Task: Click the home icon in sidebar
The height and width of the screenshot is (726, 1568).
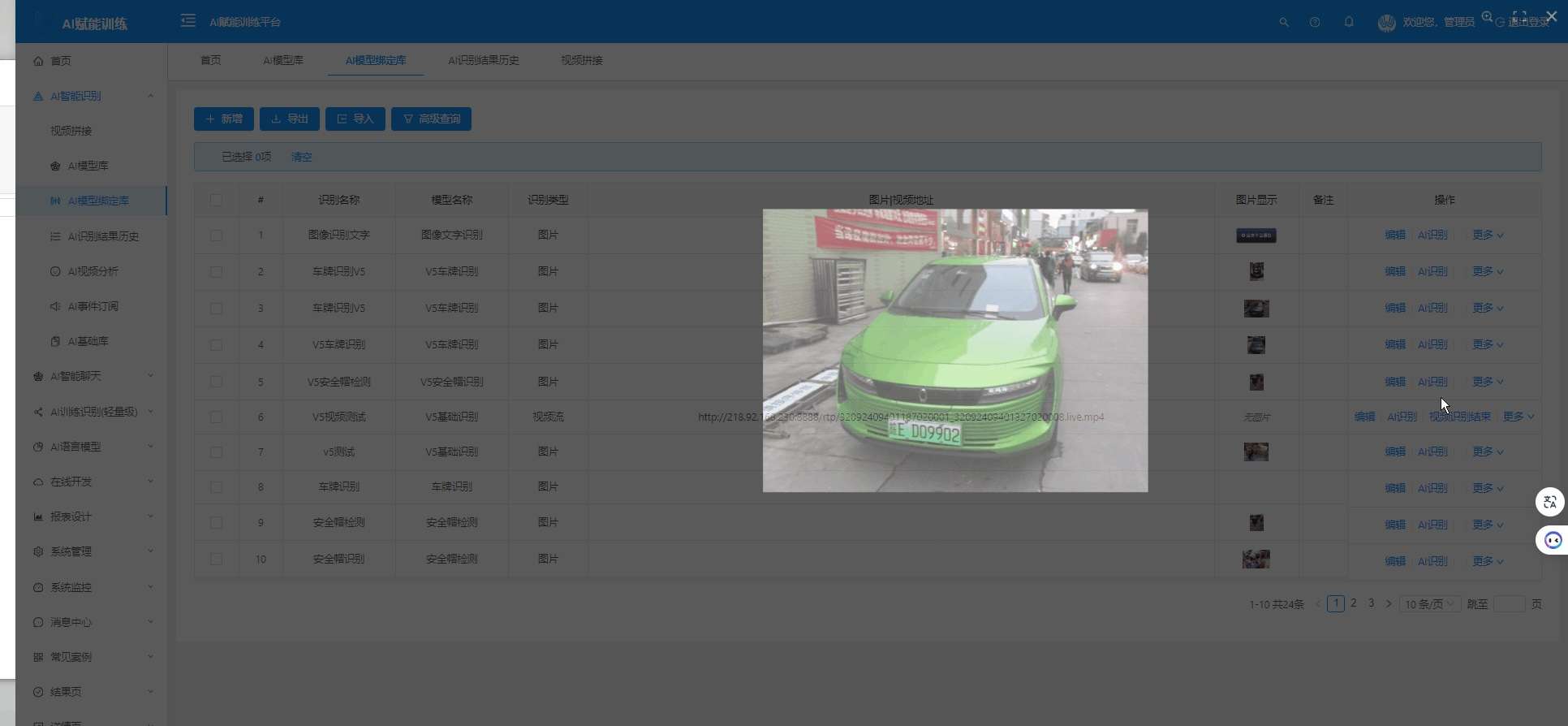Action: [x=38, y=61]
